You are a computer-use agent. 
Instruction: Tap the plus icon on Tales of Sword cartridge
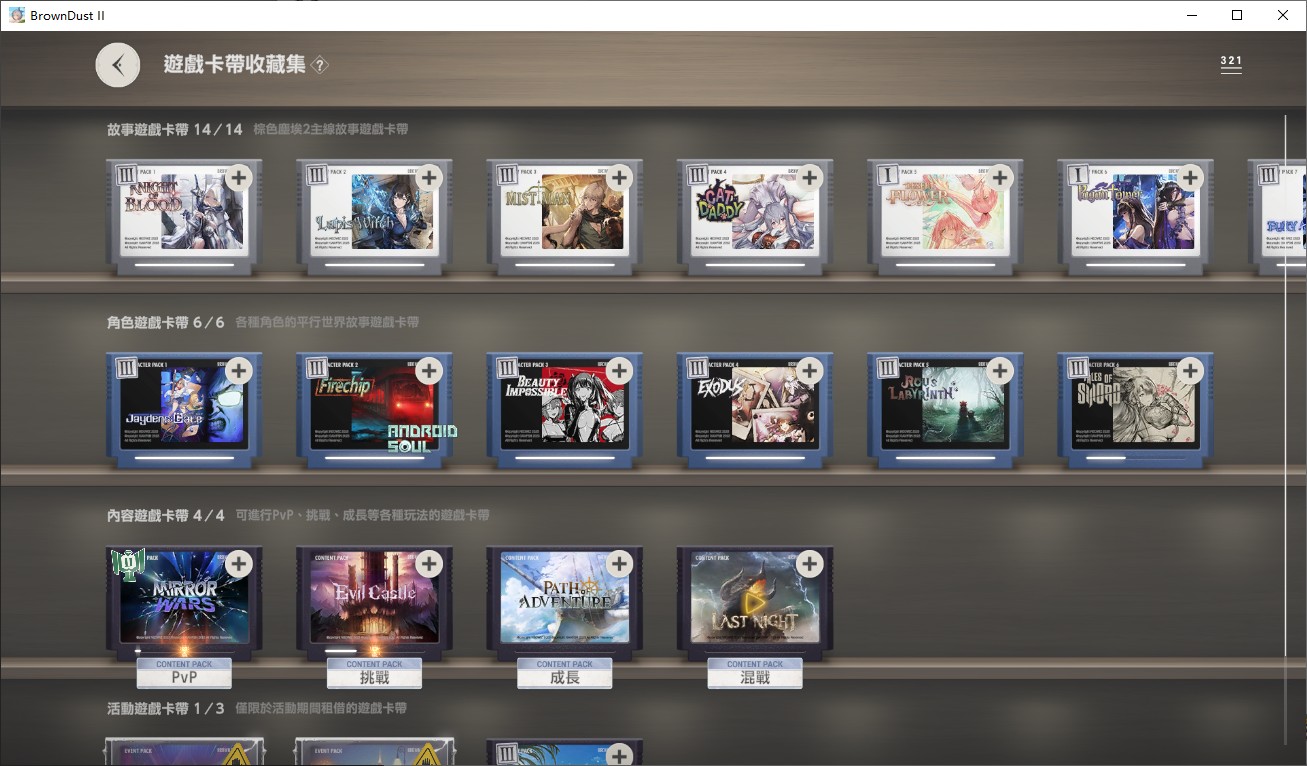(x=1190, y=371)
